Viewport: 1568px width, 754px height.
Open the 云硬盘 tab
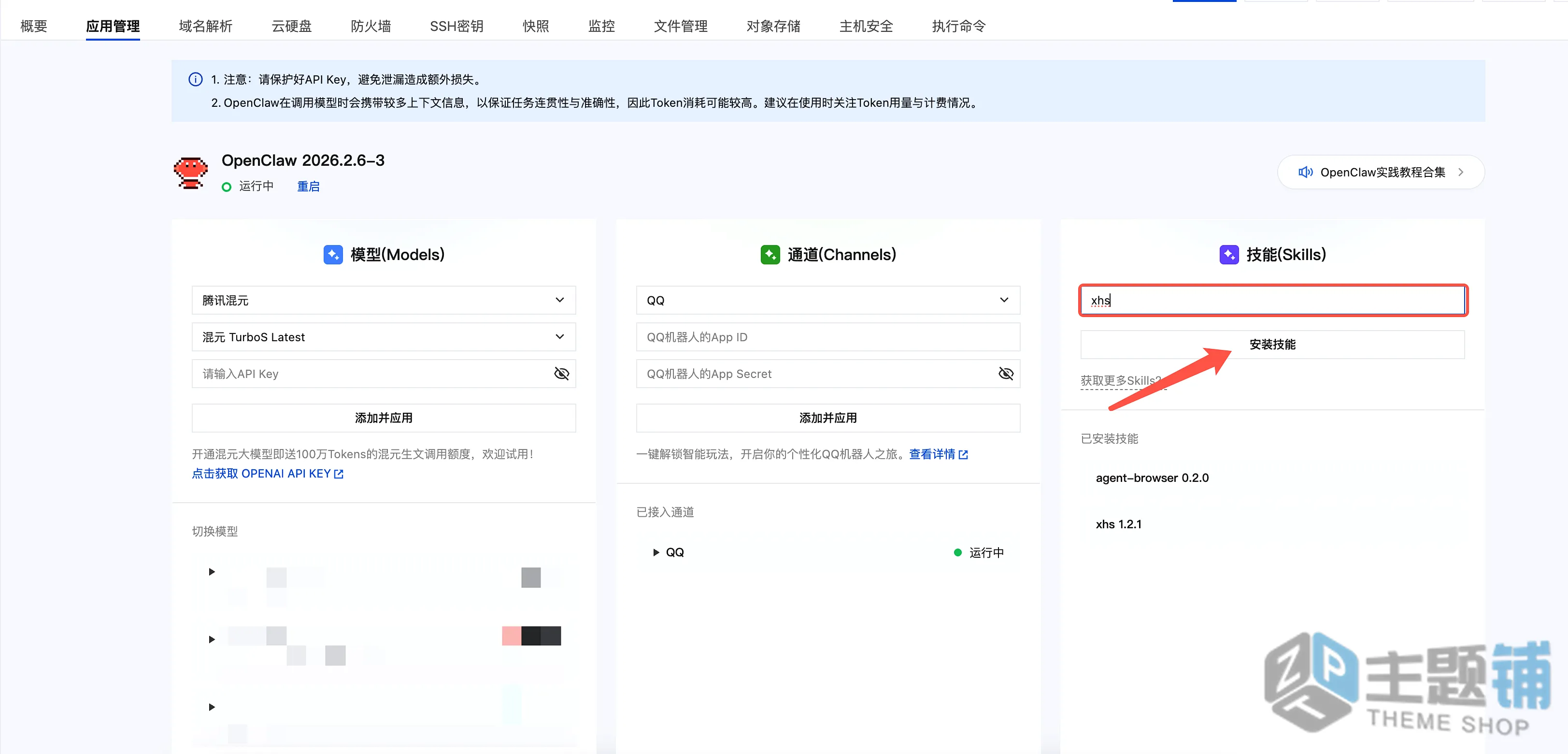click(x=292, y=26)
